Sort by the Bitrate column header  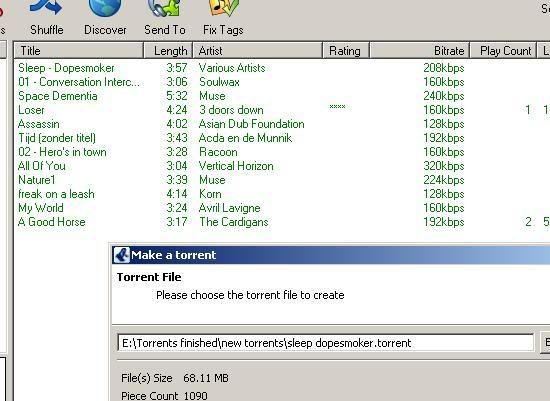tap(420, 51)
